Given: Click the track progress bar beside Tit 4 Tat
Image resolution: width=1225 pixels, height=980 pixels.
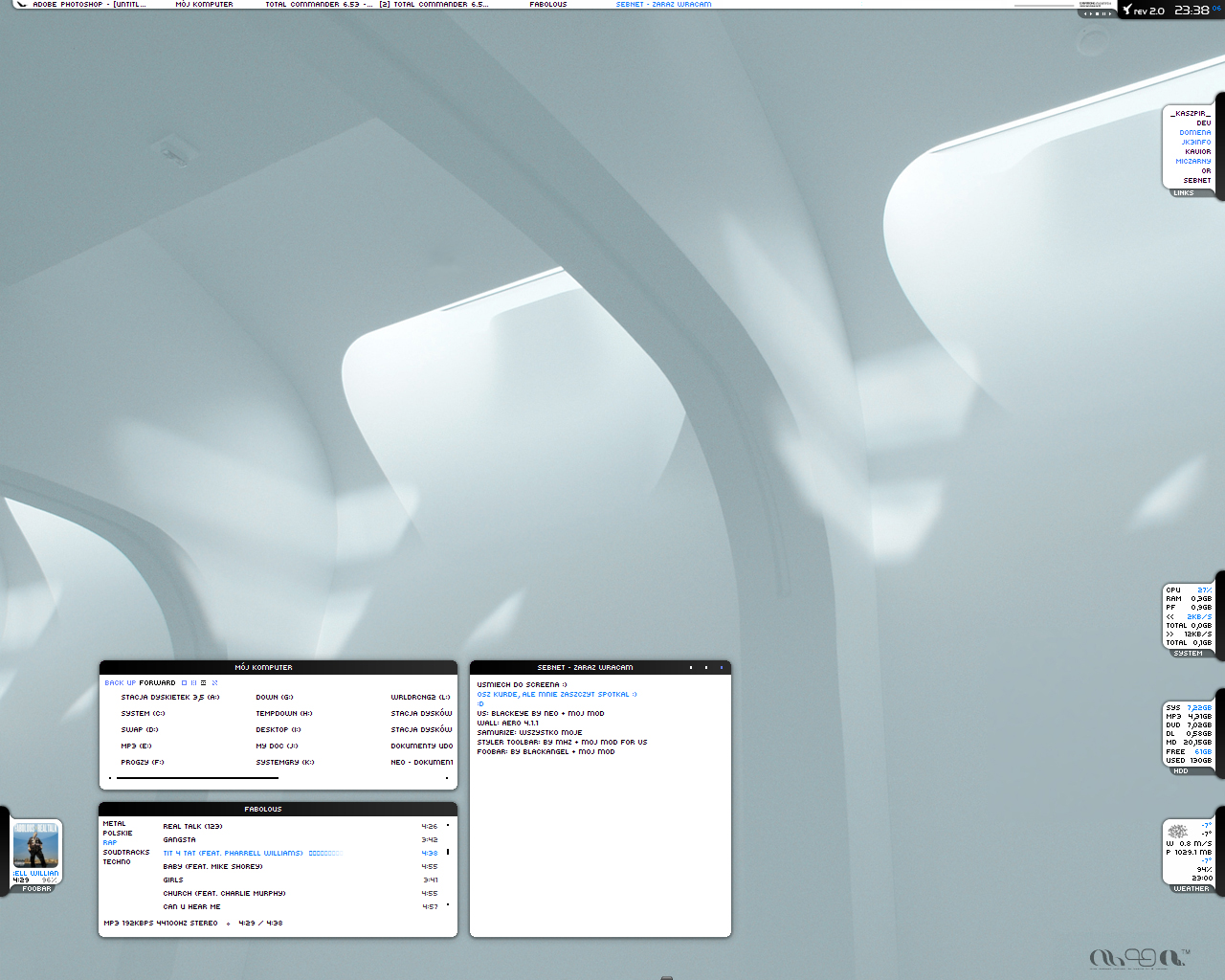Looking at the screenshot, I should pos(325,854).
